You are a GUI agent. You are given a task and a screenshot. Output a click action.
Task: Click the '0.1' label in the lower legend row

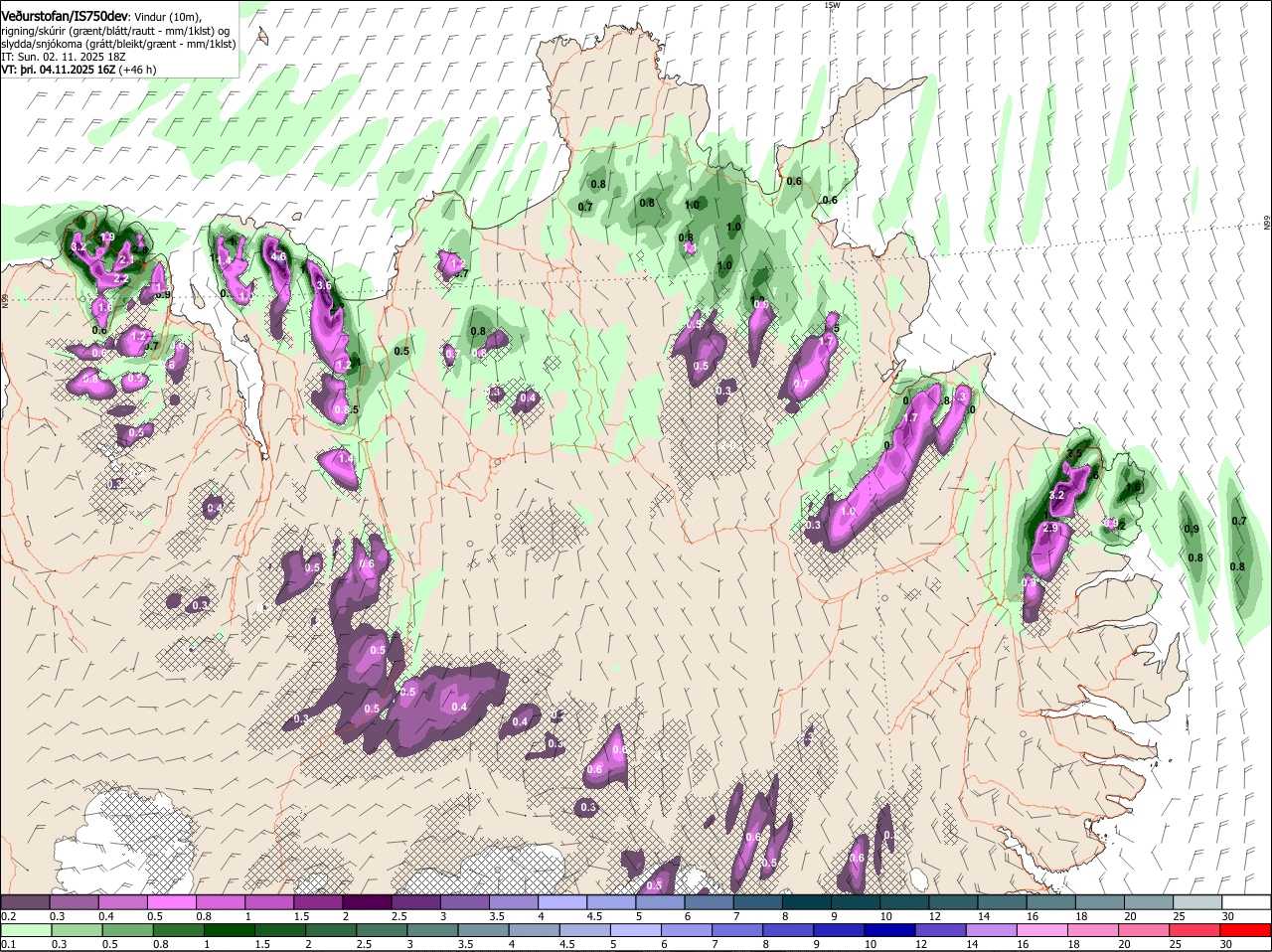click(x=8, y=944)
